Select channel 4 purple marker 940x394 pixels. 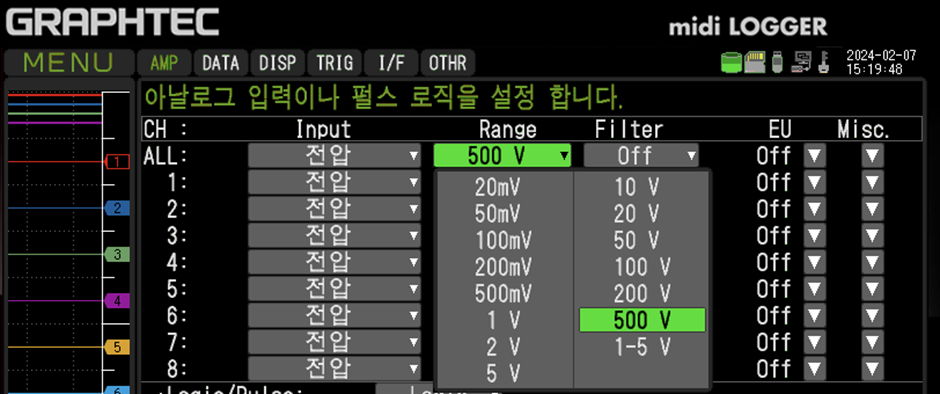117,300
